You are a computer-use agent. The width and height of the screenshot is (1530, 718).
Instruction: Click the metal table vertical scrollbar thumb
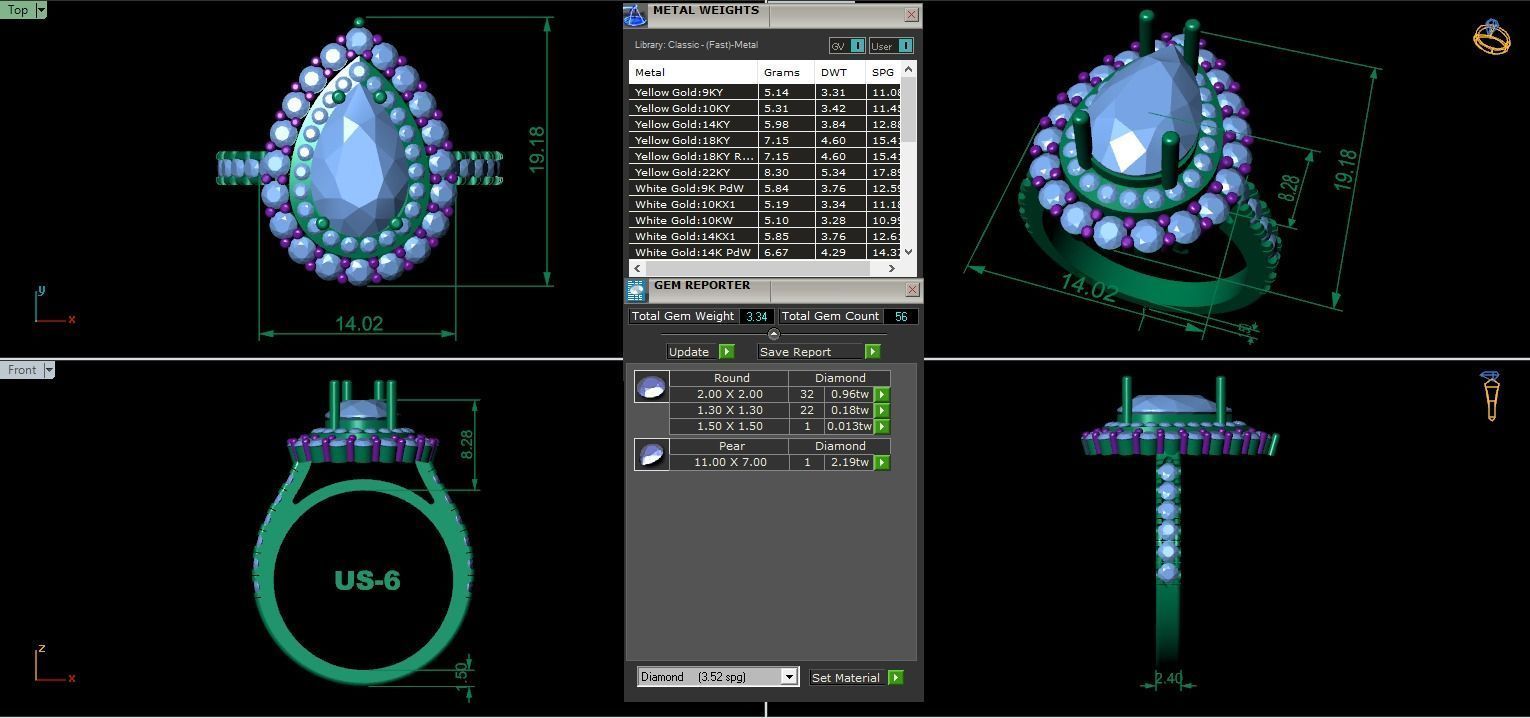click(x=909, y=110)
